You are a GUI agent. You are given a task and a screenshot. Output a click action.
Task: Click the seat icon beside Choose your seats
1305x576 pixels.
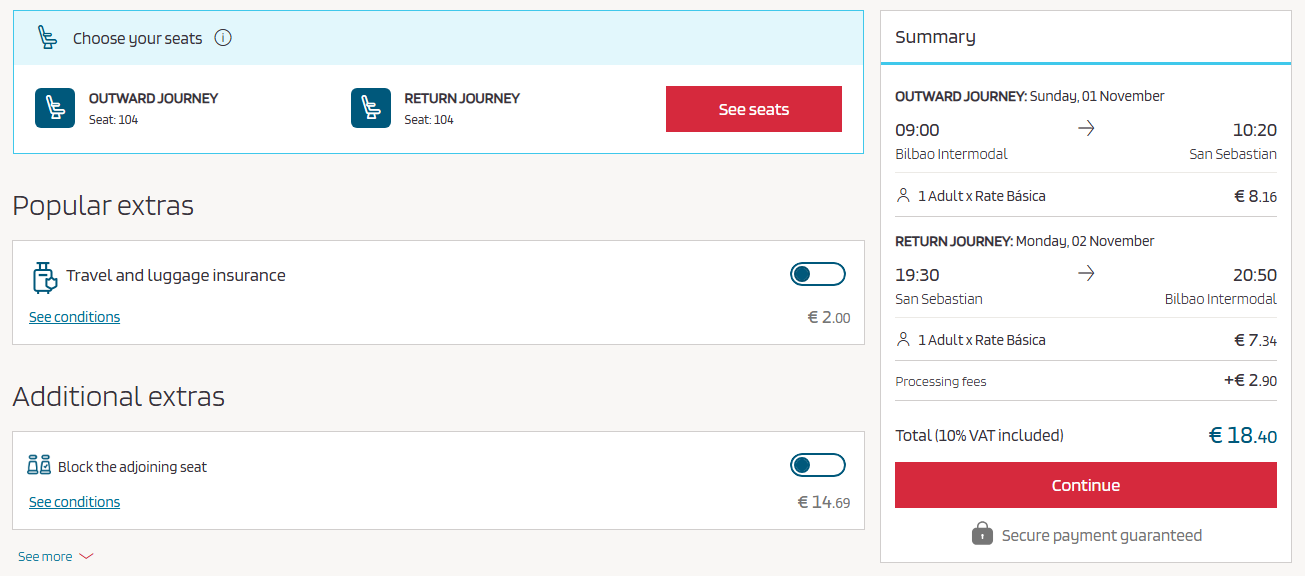pyautogui.click(x=47, y=38)
